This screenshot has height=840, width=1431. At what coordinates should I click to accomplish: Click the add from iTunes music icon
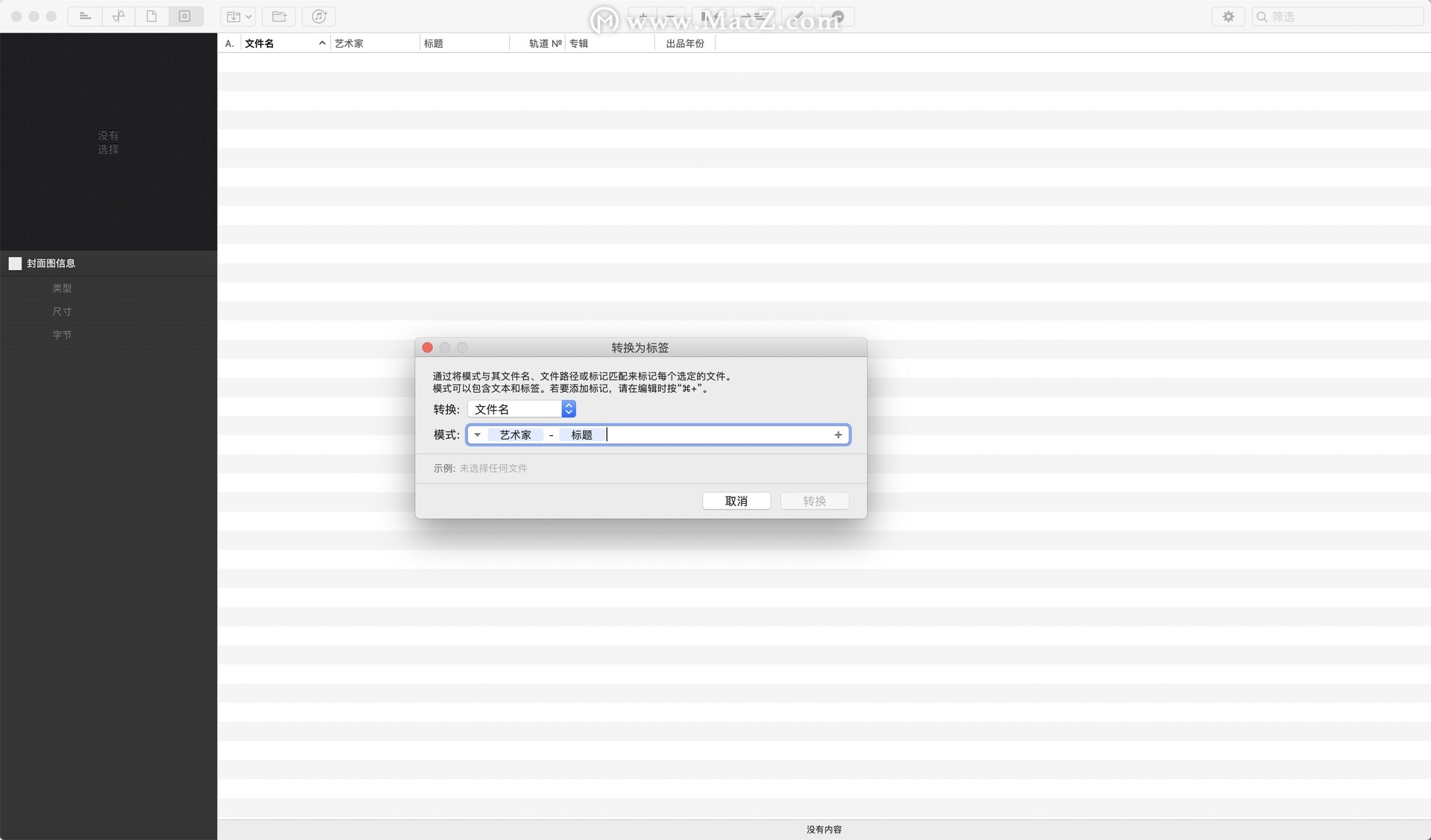[319, 16]
